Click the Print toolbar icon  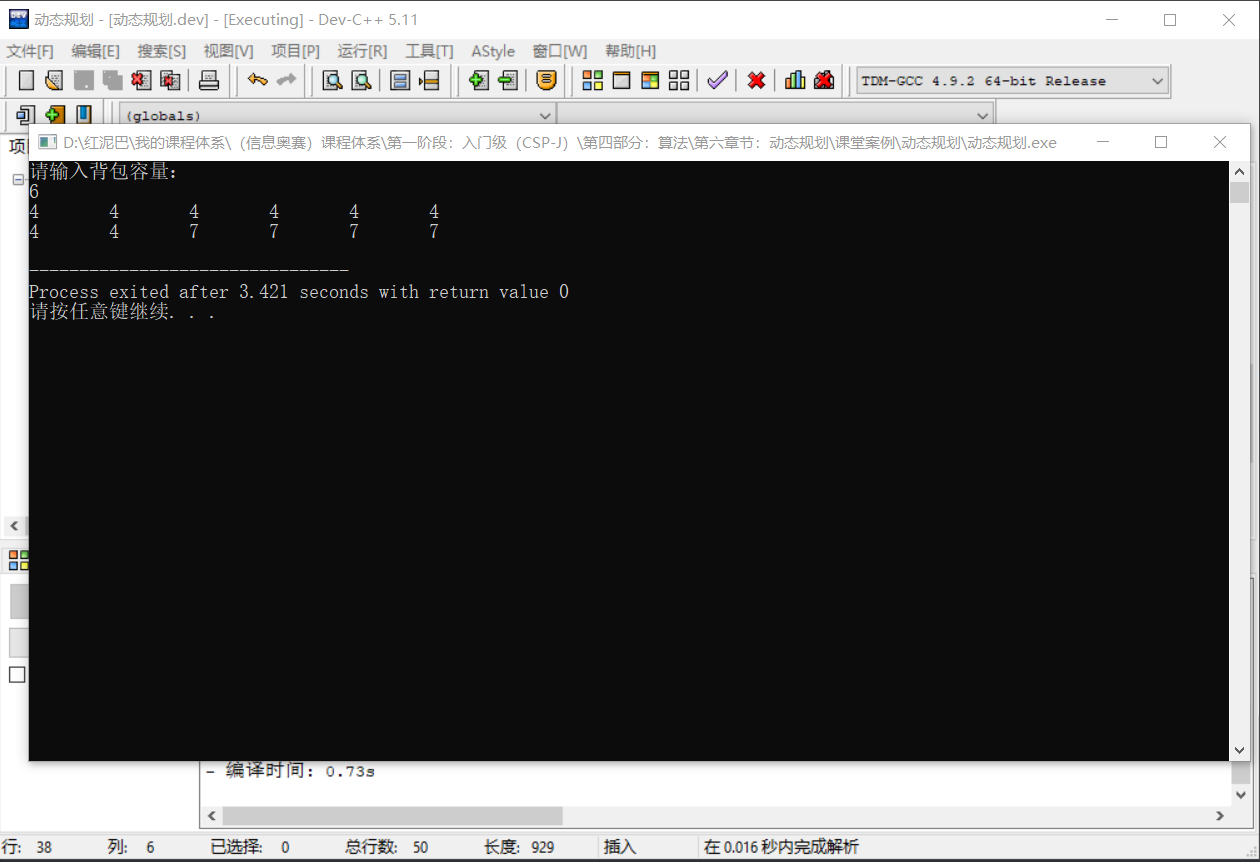208,81
